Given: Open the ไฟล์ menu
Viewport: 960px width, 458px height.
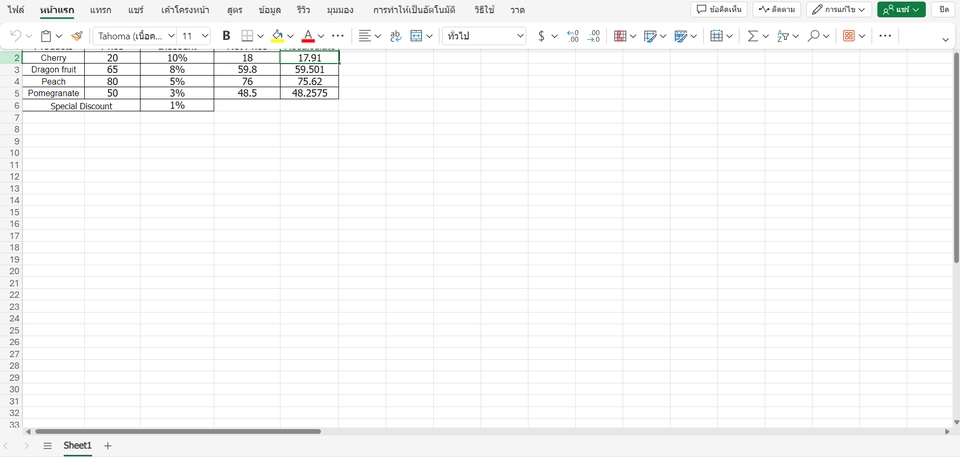Looking at the screenshot, I should [17, 10].
